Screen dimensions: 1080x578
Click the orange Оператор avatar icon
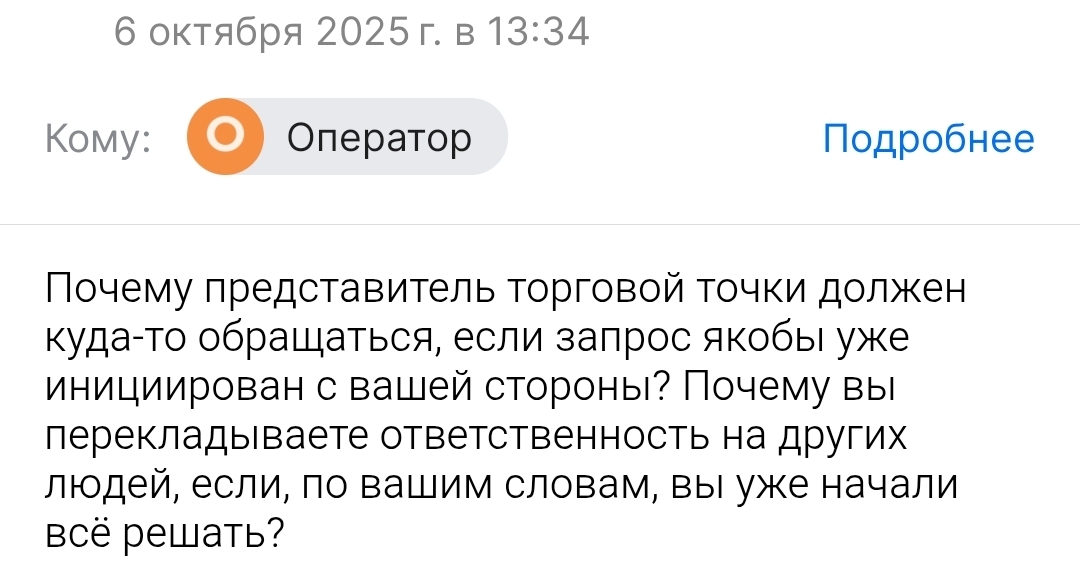tap(226, 137)
